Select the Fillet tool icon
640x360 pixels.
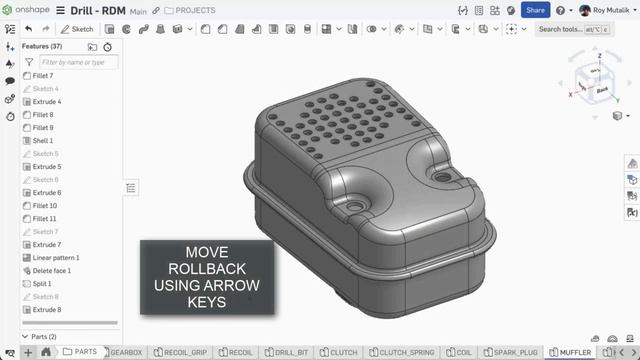tap(206, 29)
